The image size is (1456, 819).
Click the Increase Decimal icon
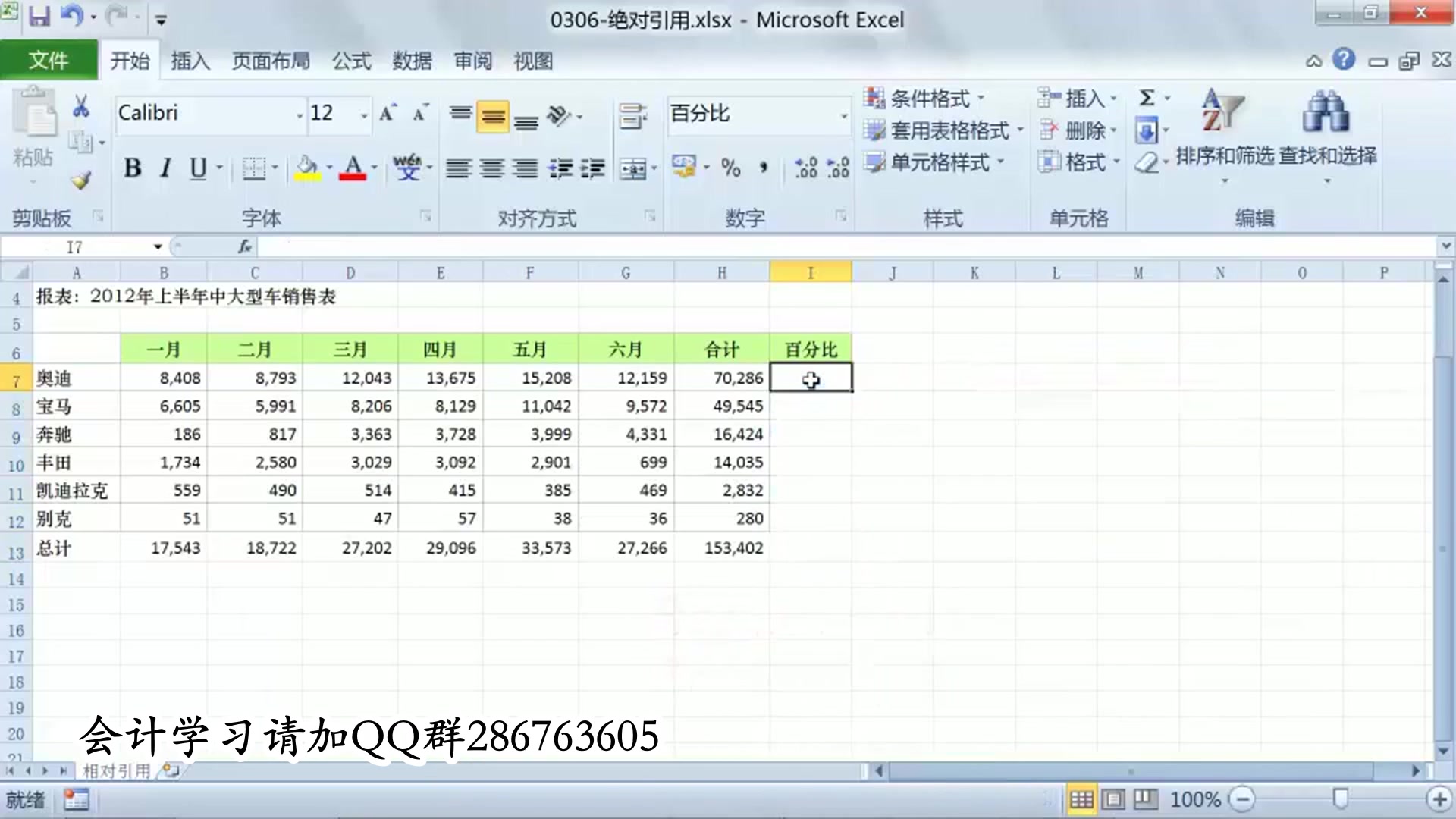(x=805, y=168)
